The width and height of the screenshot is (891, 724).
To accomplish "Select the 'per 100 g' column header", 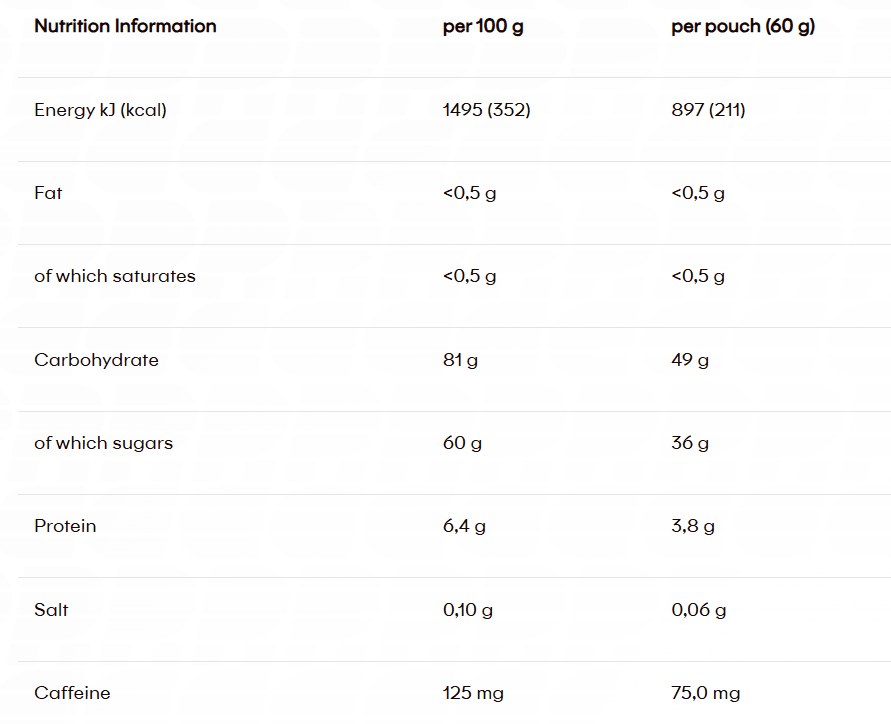I will (483, 27).
